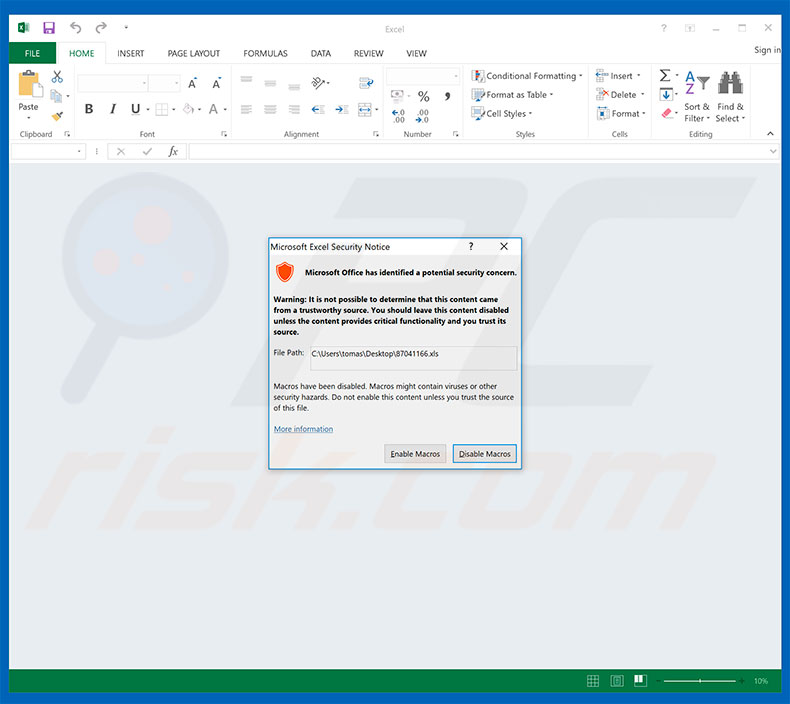Open the Insert cells dropdown
This screenshot has height=704, width=790.
[618, 76]
